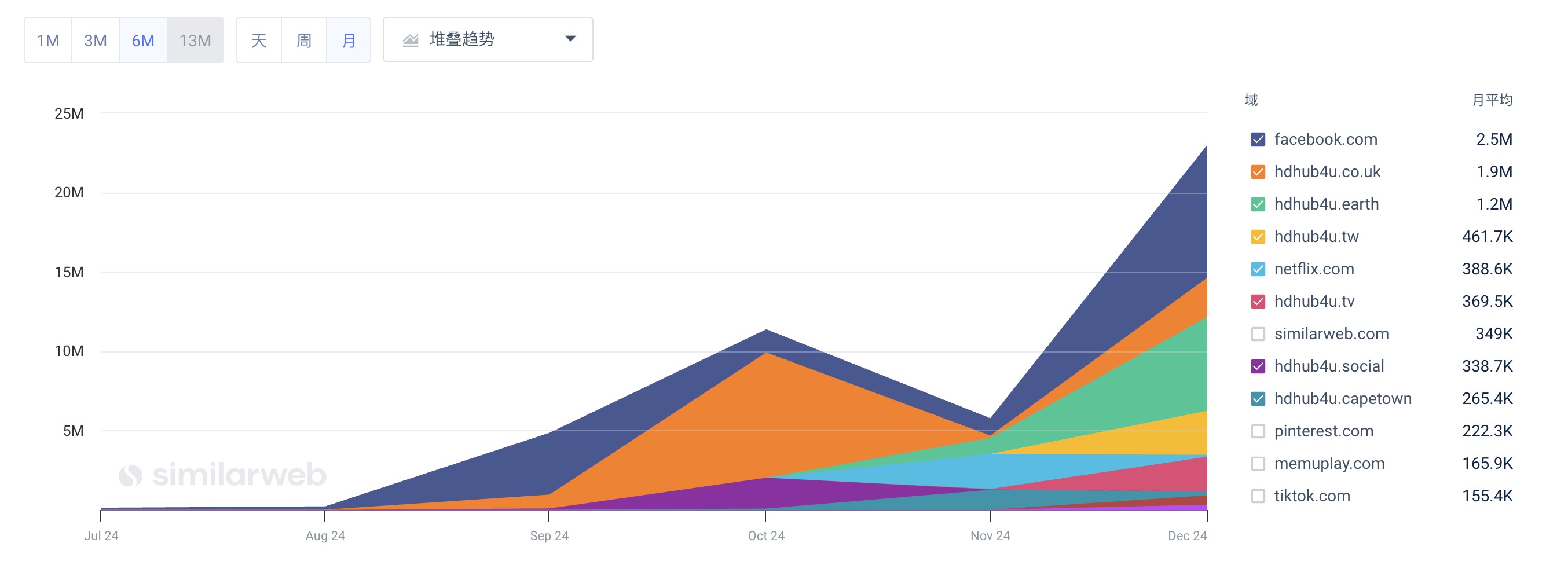Click the stacked chart icon in dropdown
Image resolution: width=1568 pixels, height=565 pixels.
411,40
